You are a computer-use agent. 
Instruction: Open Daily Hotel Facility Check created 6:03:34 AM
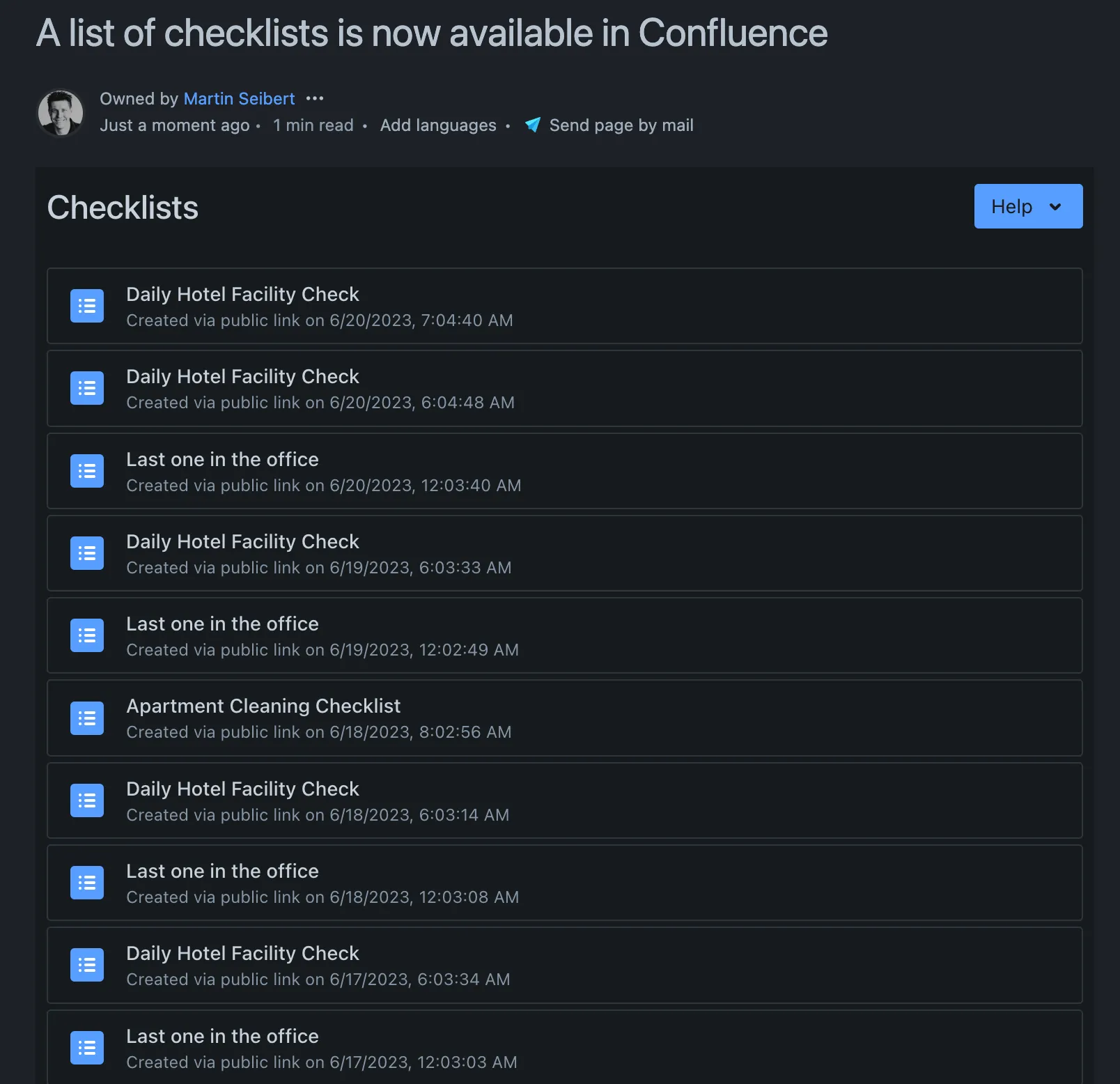point(242,953)
